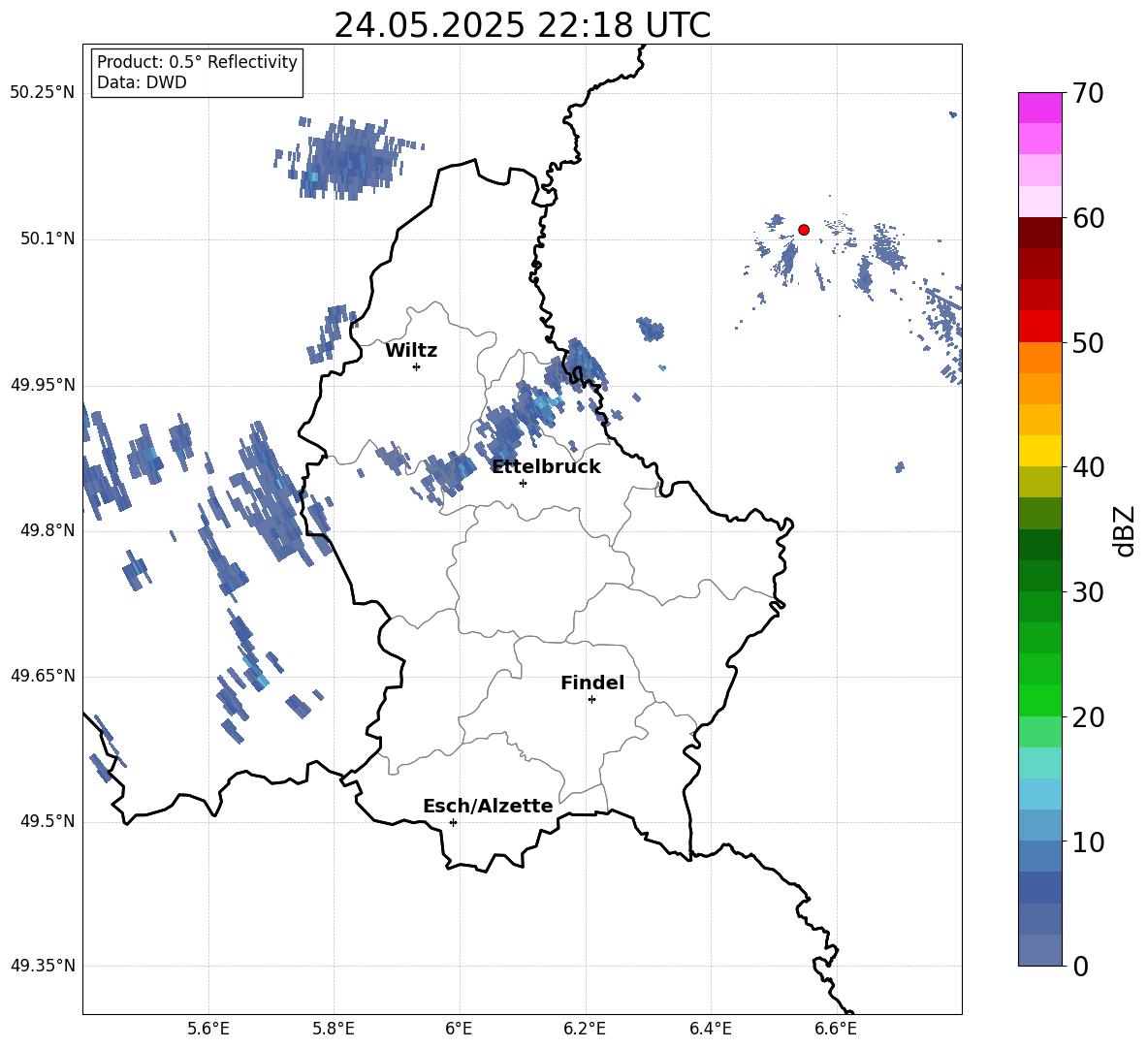Click the colorbar tick label 50

click(1088, 343)
